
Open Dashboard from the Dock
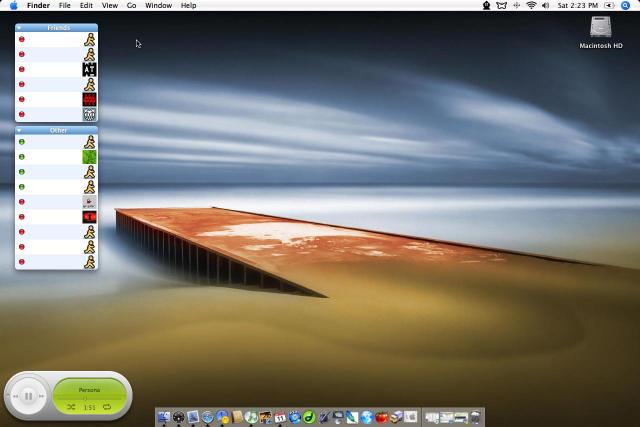coord(178,417)
